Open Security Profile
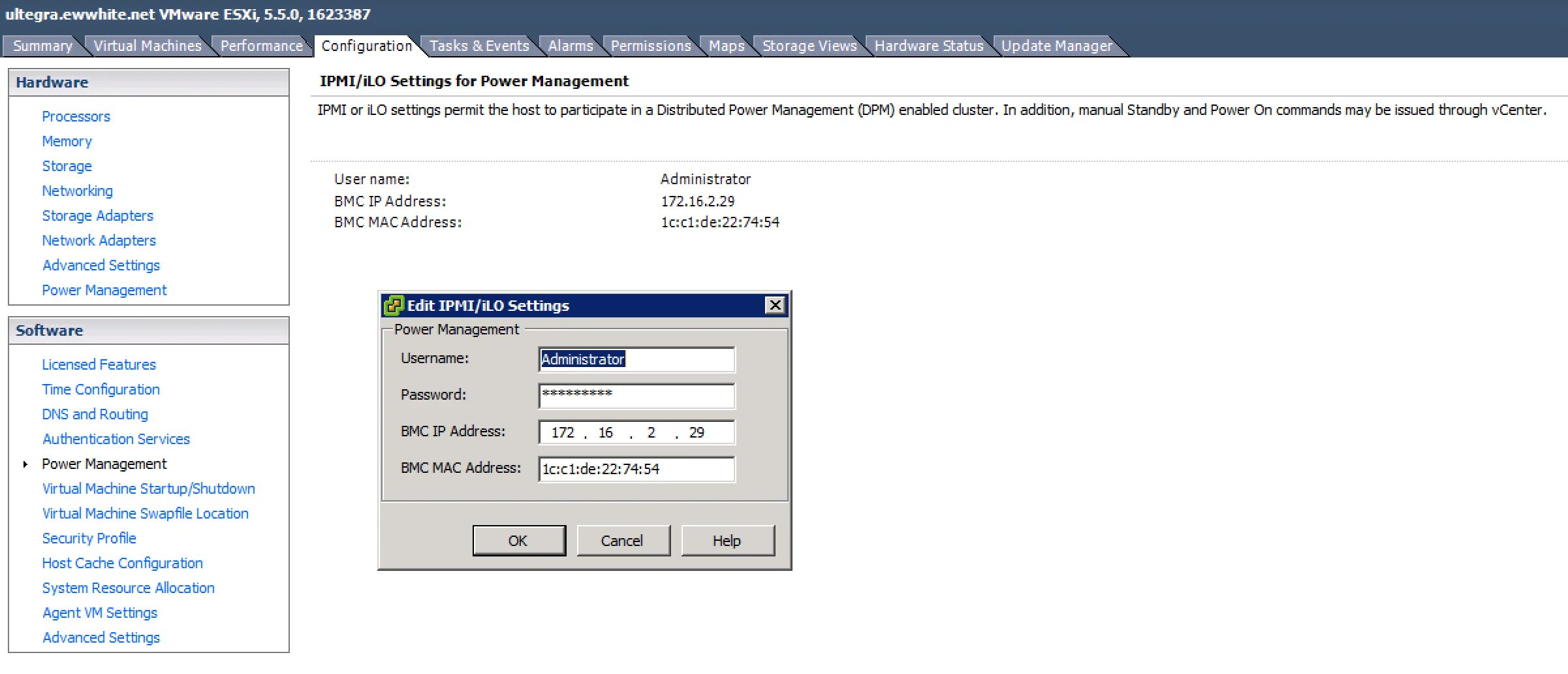1568x674 pixels. tap(89, 538)
